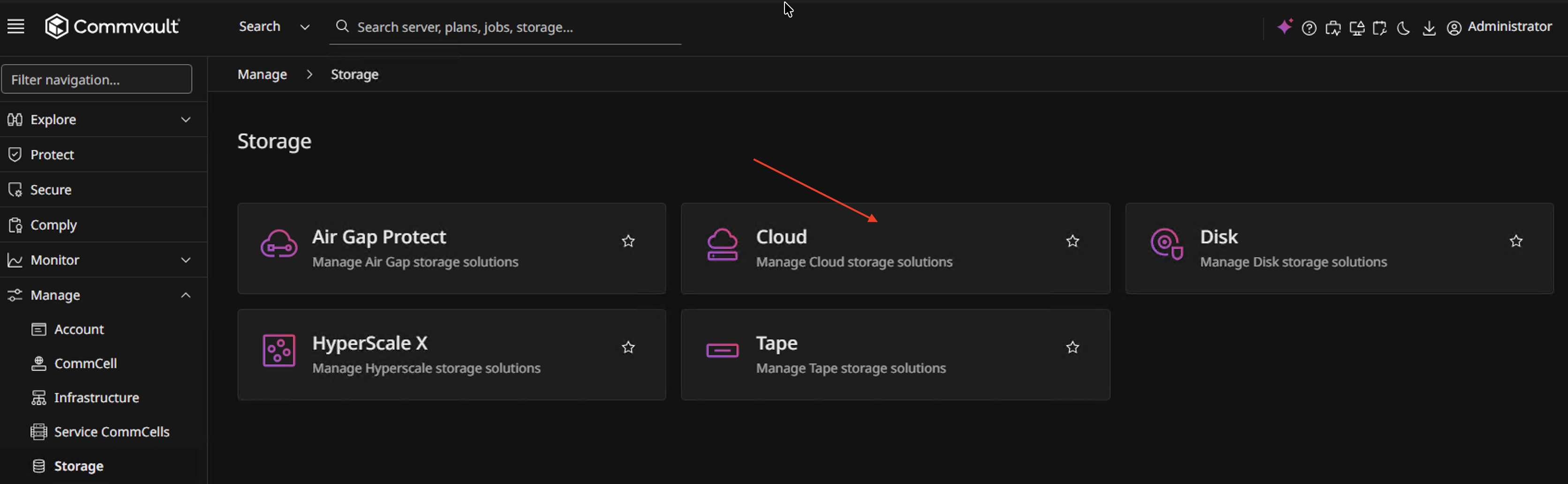The image size is (1568, 484).
Task: Click the Cloud storage icon
Action: (723, 244)
